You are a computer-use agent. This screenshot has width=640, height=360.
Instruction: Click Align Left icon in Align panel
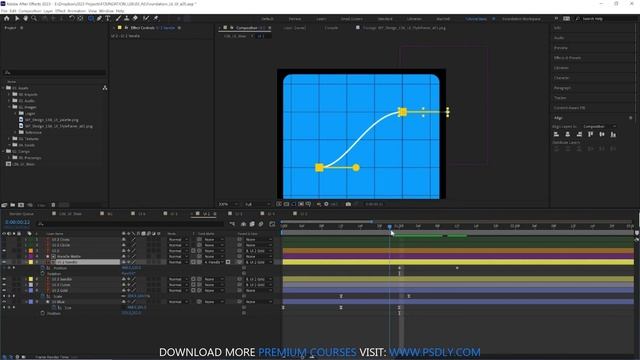click(x=556, y=134)
